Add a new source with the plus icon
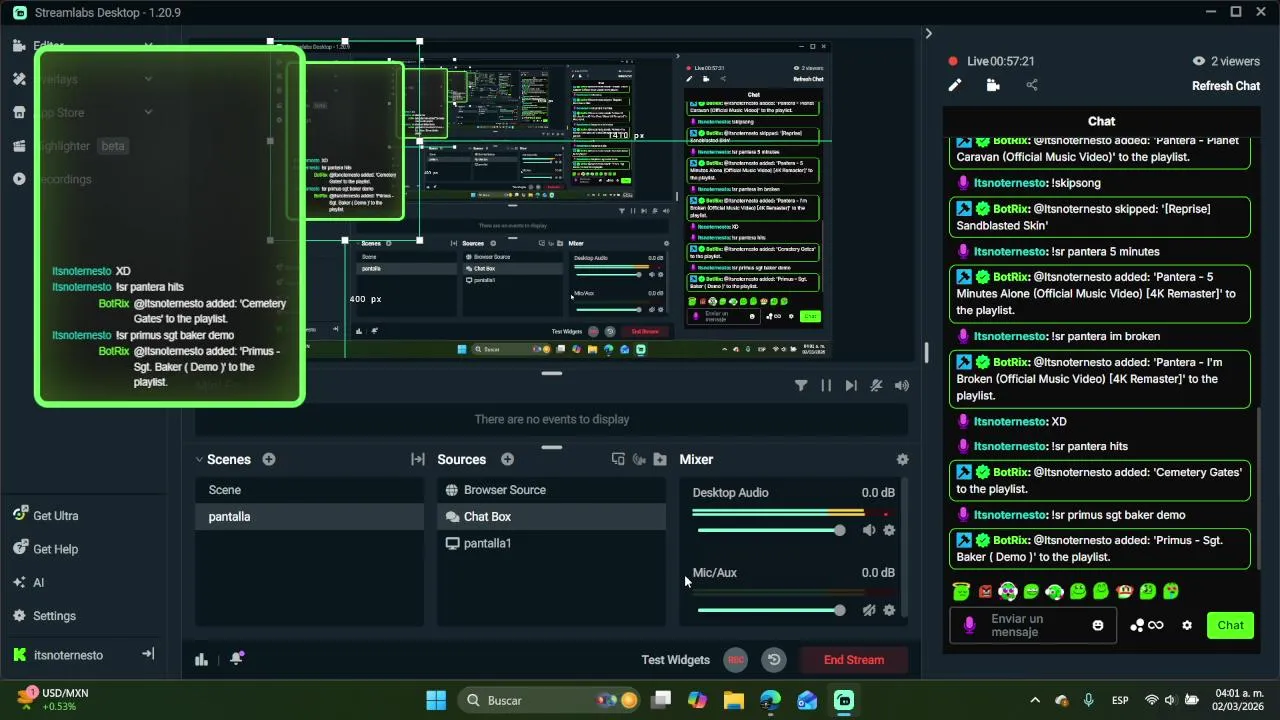 507,459
